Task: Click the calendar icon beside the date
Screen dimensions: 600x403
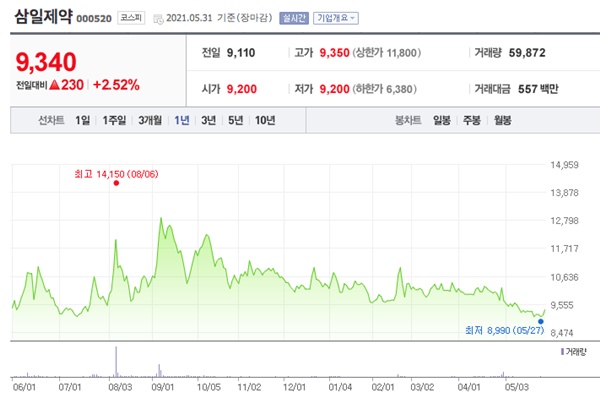Action: pyautogui.click(x=158, y=19)
